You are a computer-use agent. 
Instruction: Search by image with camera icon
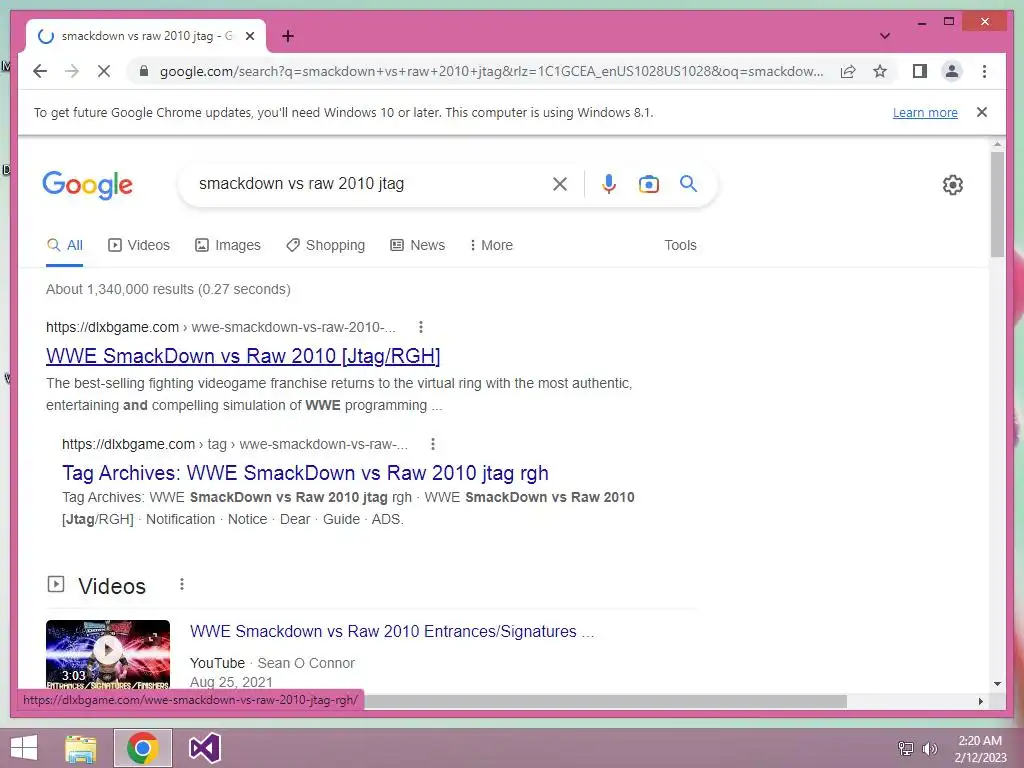pos(648,184)
